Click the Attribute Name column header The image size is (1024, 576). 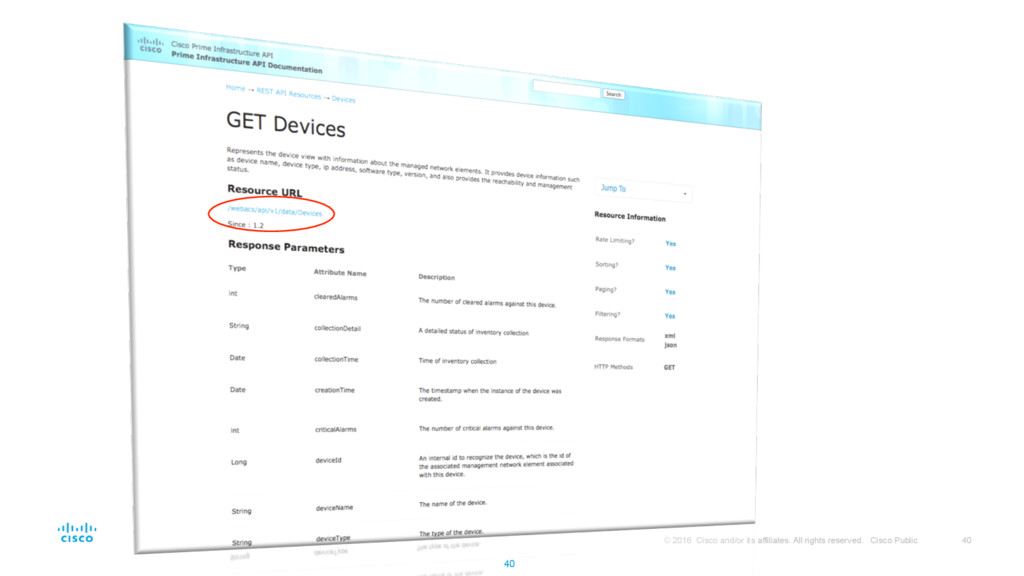point(340,272)
